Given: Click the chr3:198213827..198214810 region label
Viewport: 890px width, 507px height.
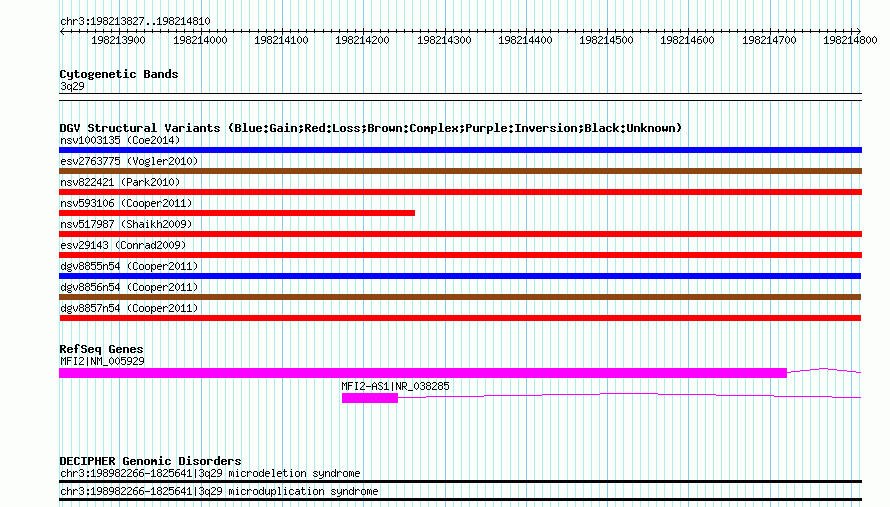Looking at the screenshot, I should point(135,21).
